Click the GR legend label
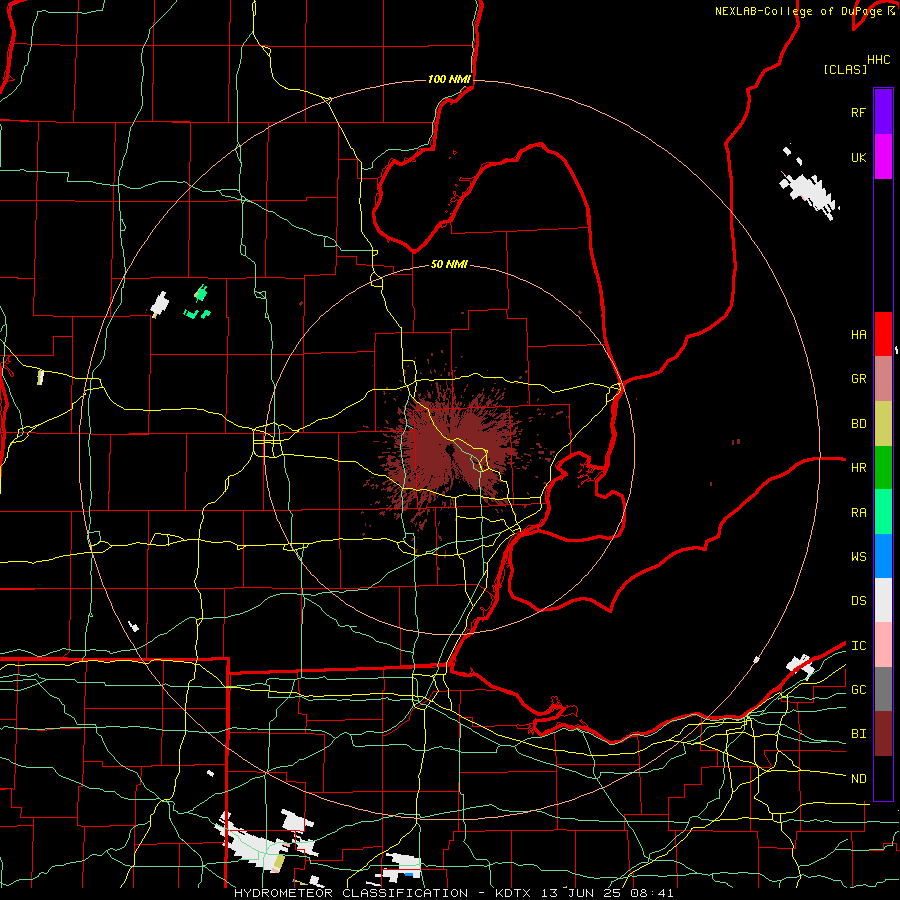Screen dimensions: 900x900 859,379
